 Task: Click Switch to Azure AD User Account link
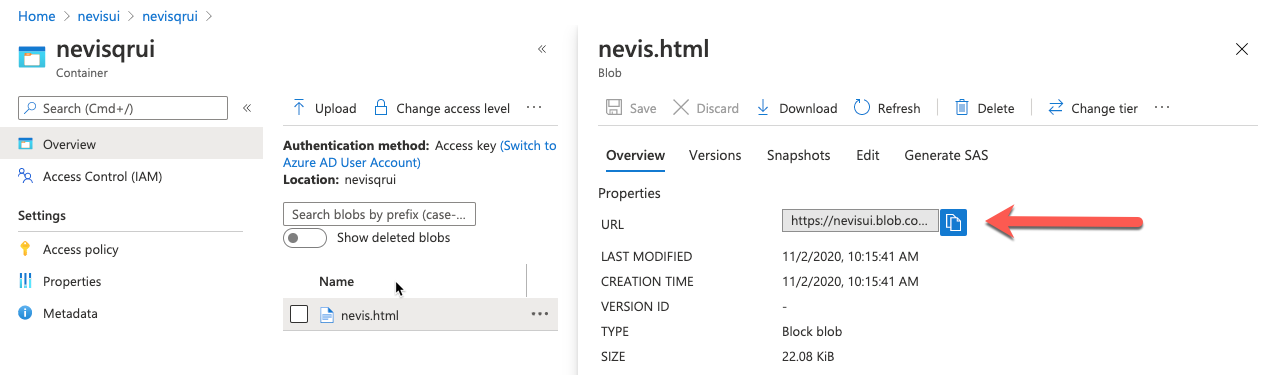pos(420,154)
